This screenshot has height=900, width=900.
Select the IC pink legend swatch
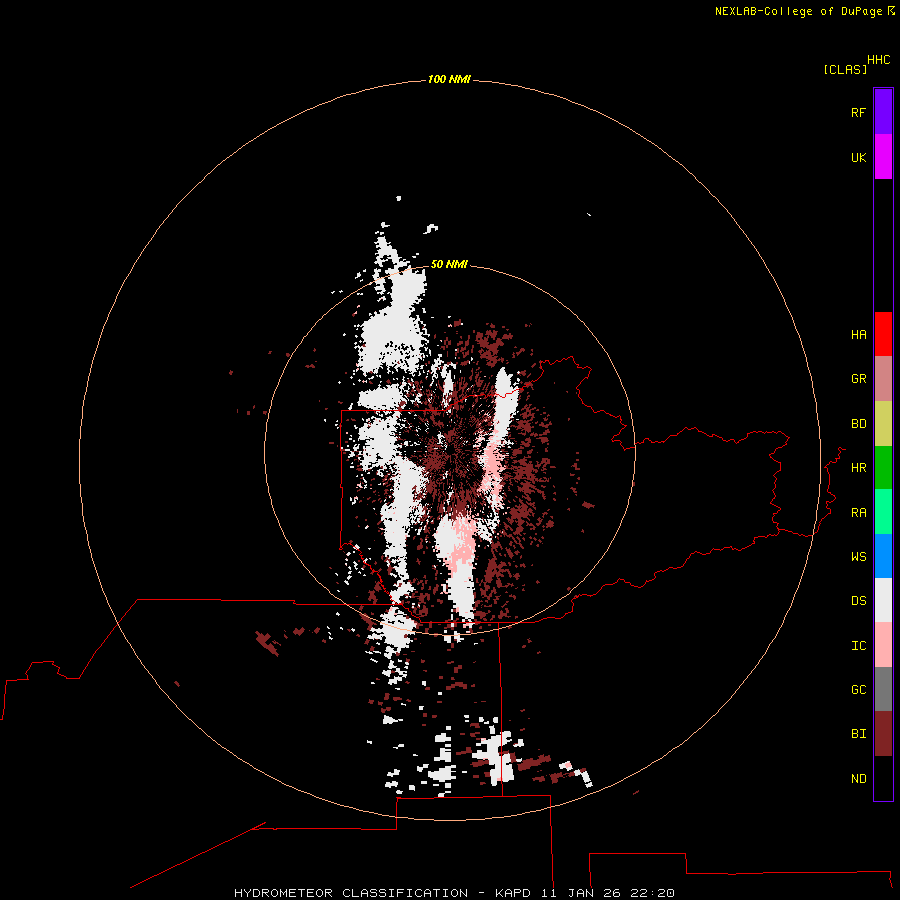pyautogui.click(x=883, y=645)
